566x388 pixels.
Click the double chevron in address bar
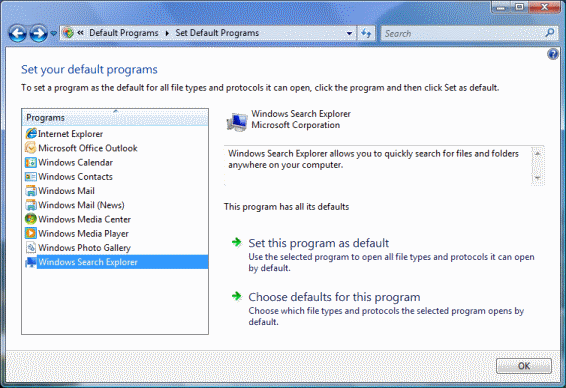(80, 33)
